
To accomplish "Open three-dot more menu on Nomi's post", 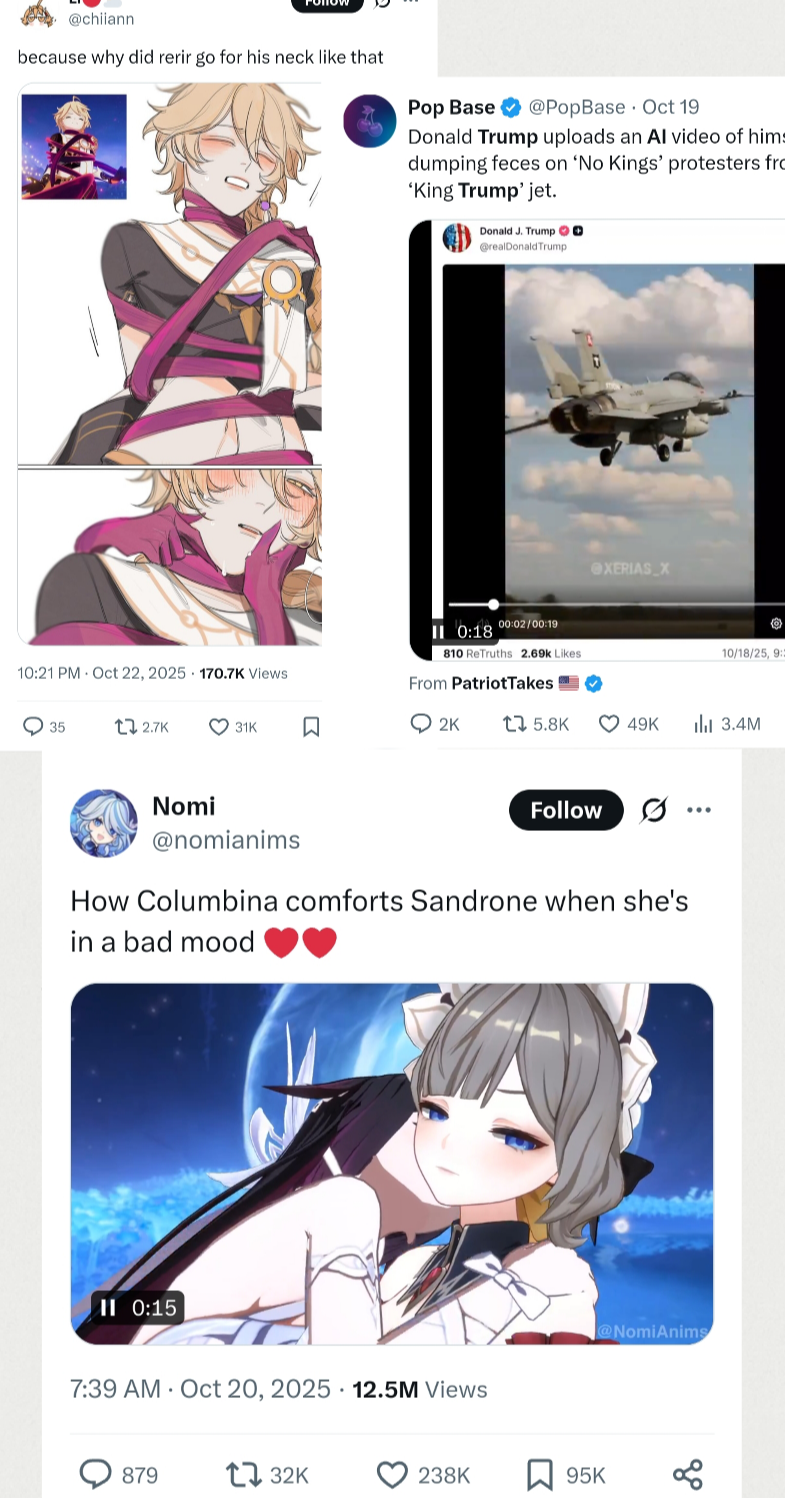I will click(699, 810).
